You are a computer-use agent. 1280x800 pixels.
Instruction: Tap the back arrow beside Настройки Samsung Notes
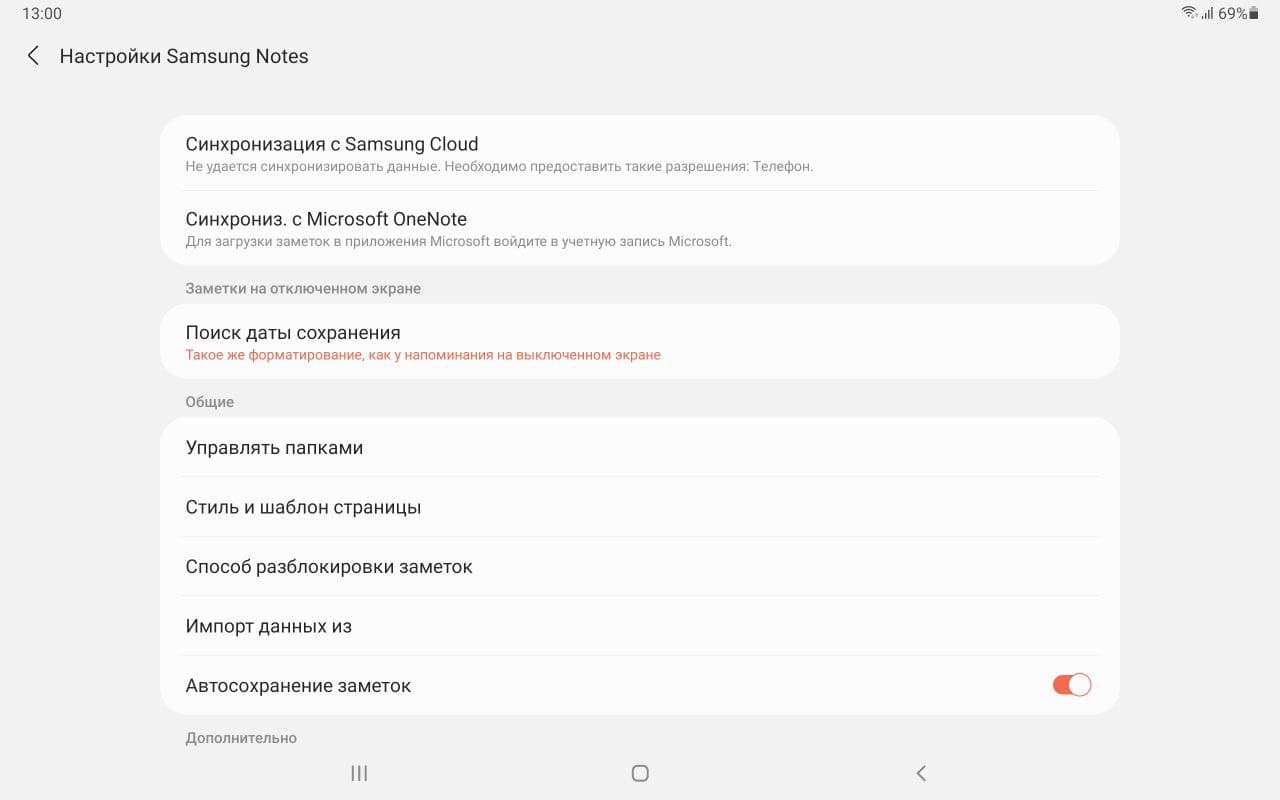(33, 56)
